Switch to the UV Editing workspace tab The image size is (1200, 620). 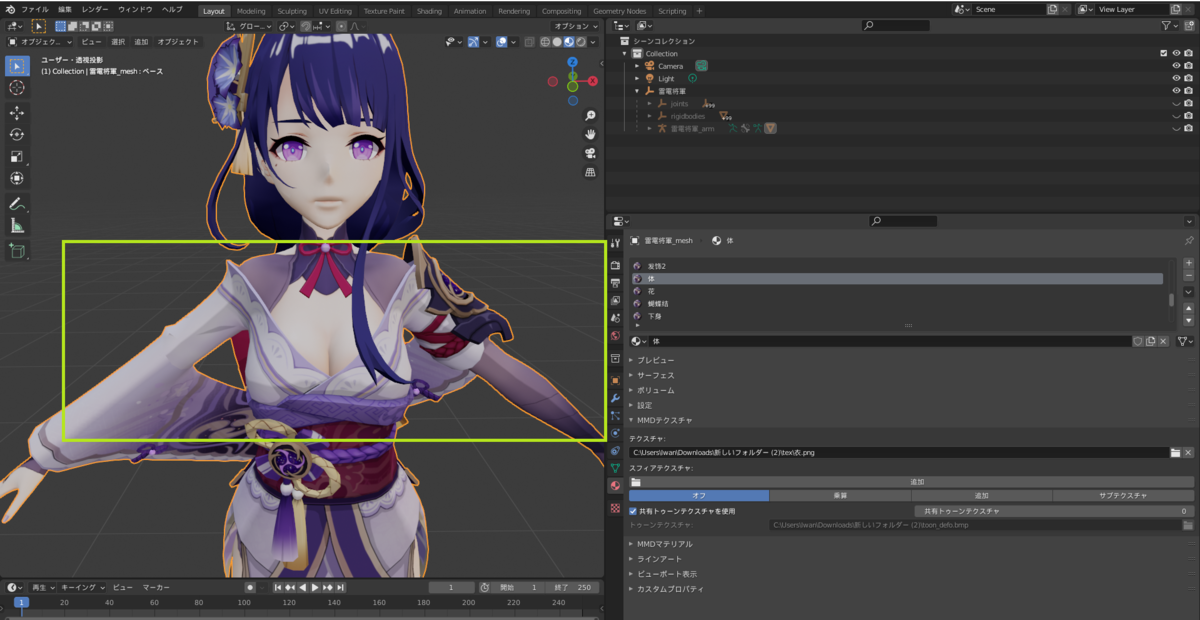[335, 11]
